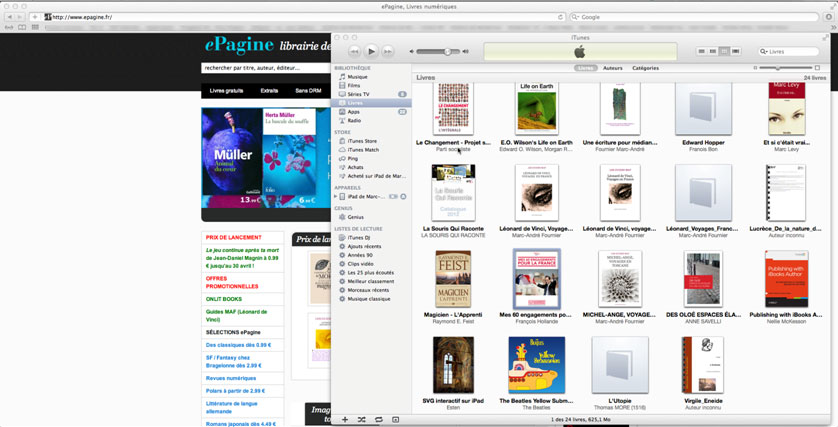The width and height of the screenshot is (838, 427).
Task: Open Livres gratuits on the ePagine page
Action: (227, 91)
